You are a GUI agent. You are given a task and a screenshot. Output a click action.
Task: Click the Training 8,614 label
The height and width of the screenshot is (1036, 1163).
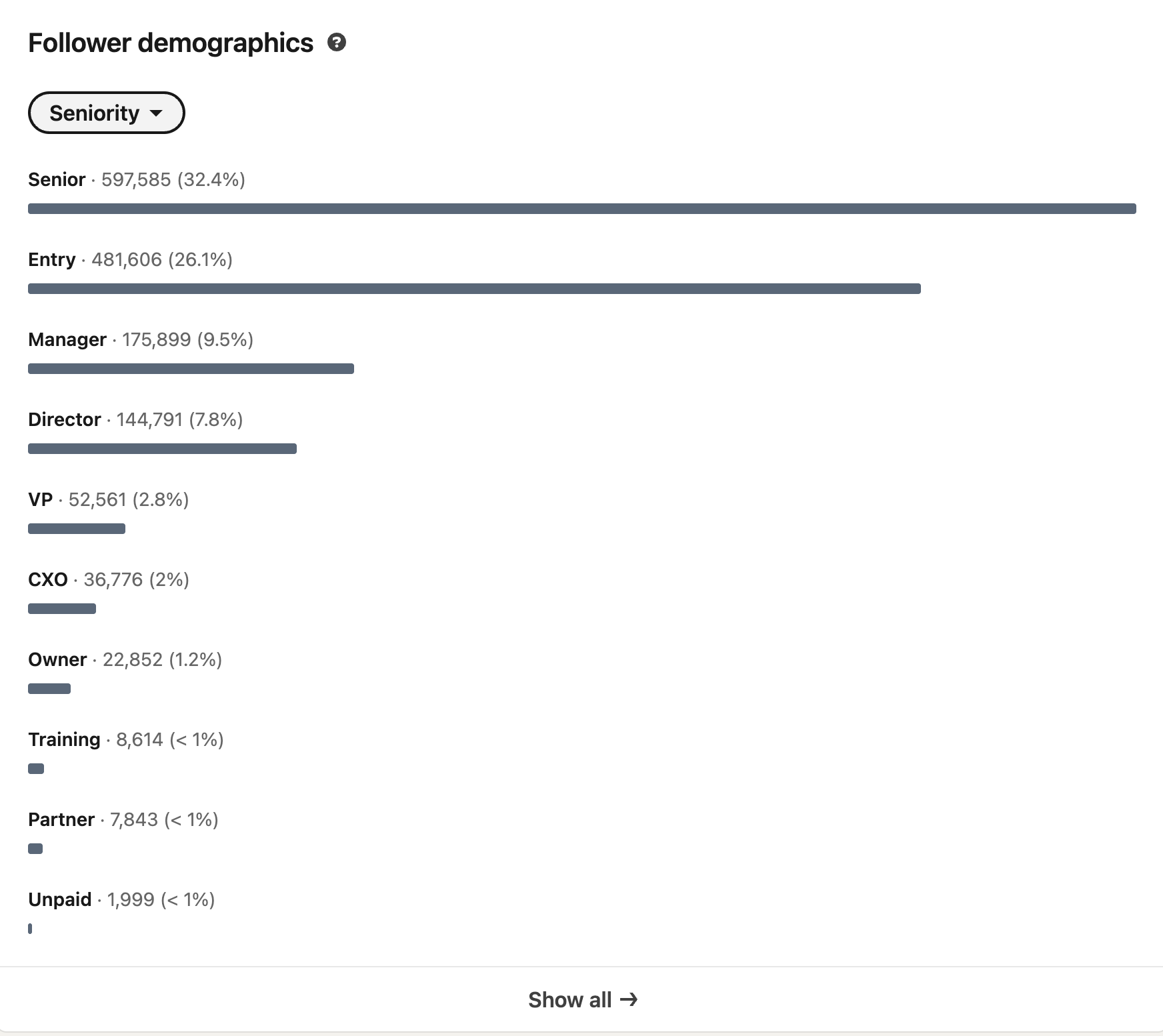click(x=125, y=739)
